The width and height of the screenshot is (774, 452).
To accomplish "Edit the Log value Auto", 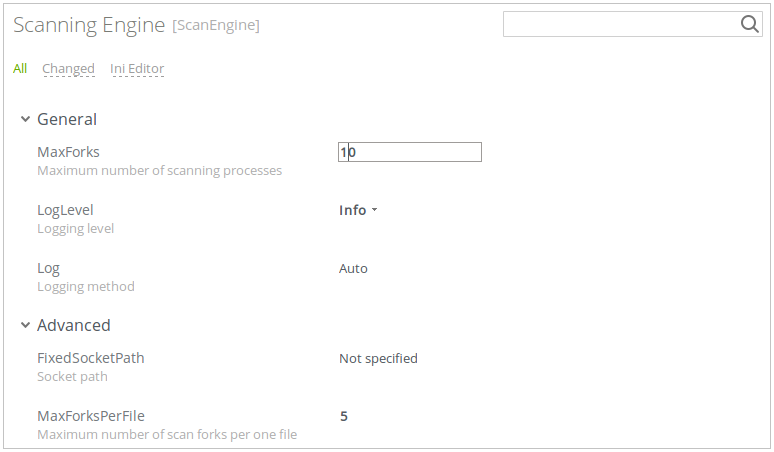I will (x=353, y=268).
